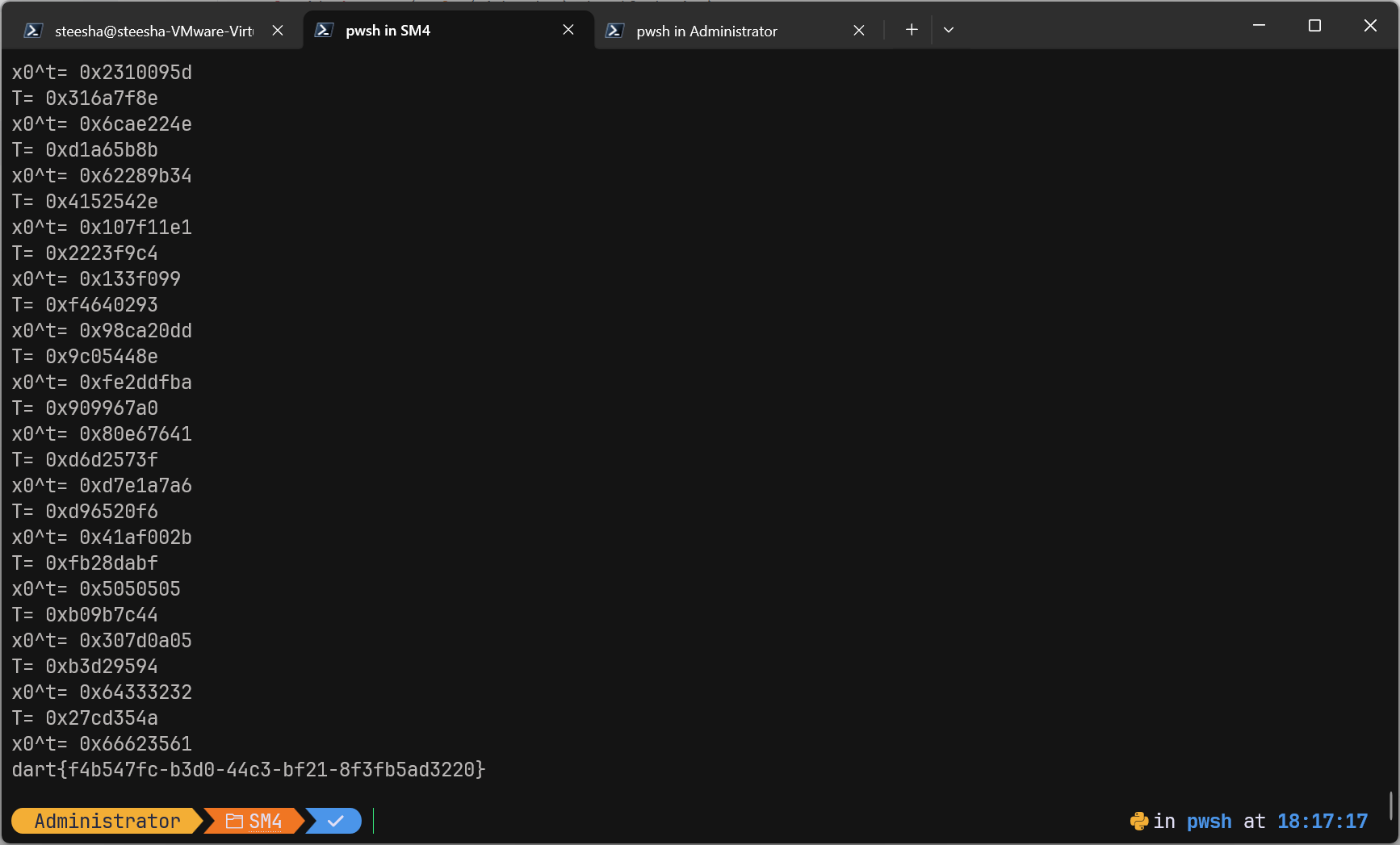
Task: Click the 18:17:17 timestamp in prompt
Action: coord(1322,821)
